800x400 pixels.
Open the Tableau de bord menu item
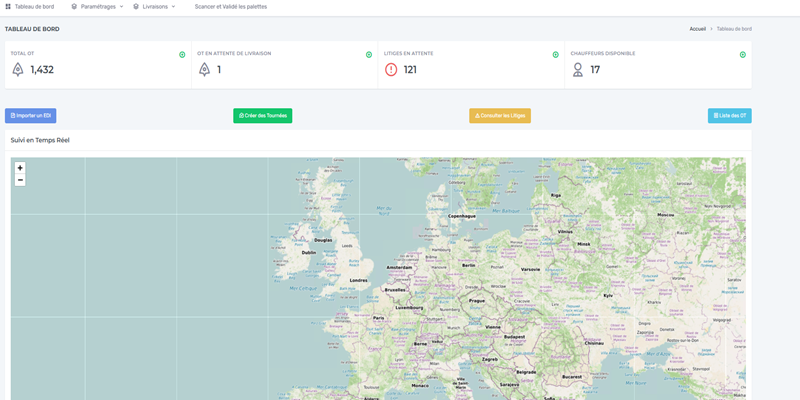coord(30,6)
